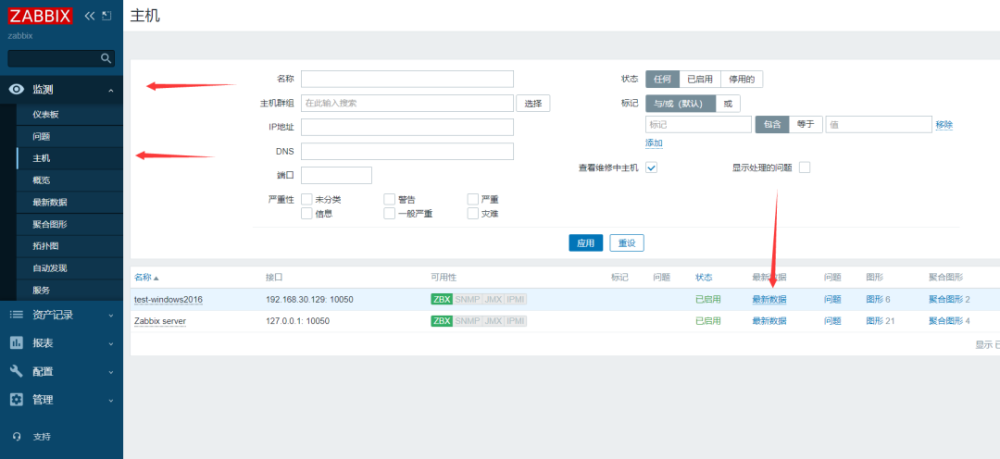Select 与/或 (默认) tag mode
This screenshot has height=459, width=1000.
(680, 103)
